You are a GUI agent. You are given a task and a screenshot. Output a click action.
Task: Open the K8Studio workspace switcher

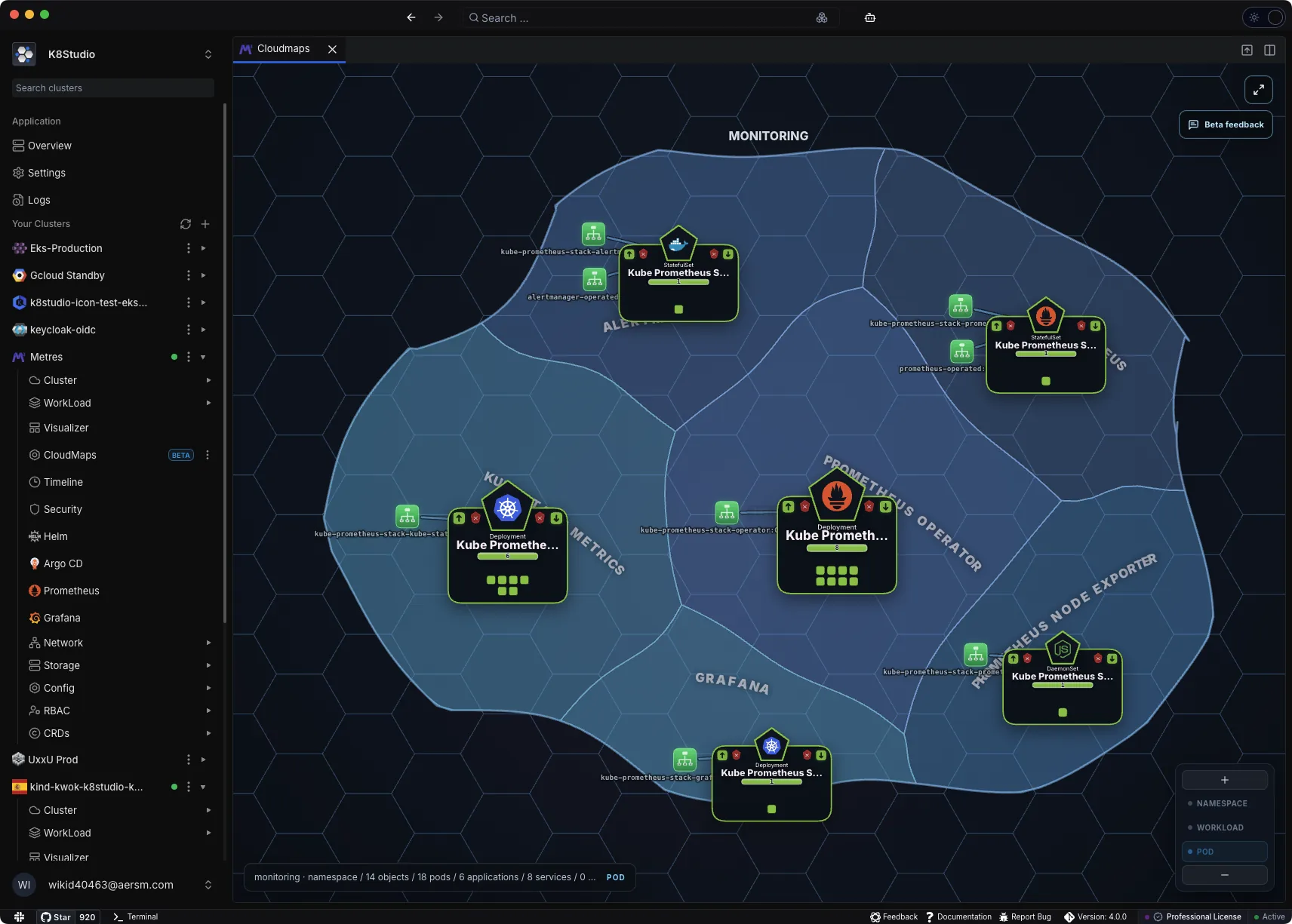coord(208,54)
